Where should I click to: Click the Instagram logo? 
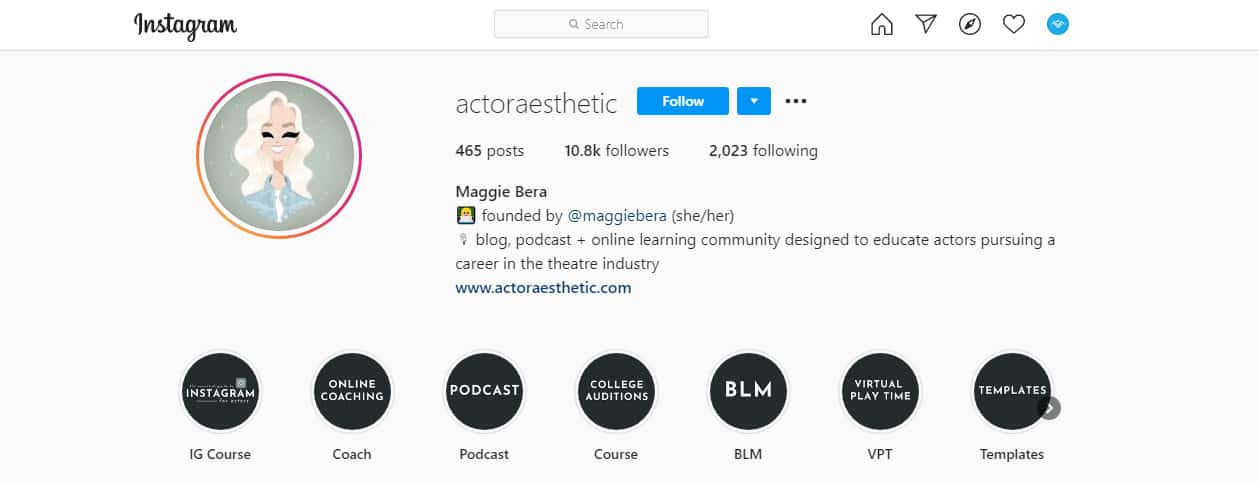[186, 25]
